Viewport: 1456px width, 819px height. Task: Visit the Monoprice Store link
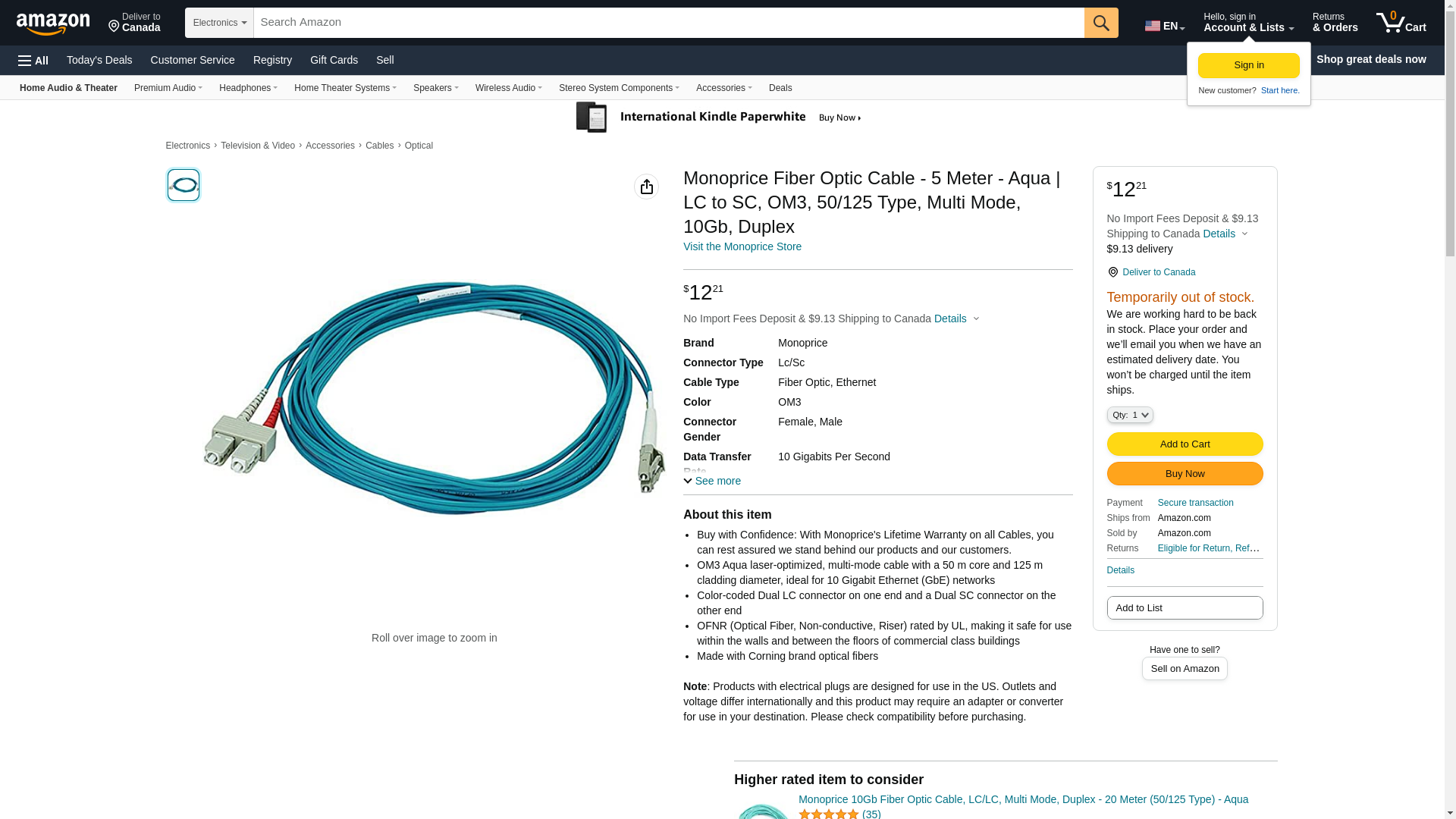[x=742, y=246]
